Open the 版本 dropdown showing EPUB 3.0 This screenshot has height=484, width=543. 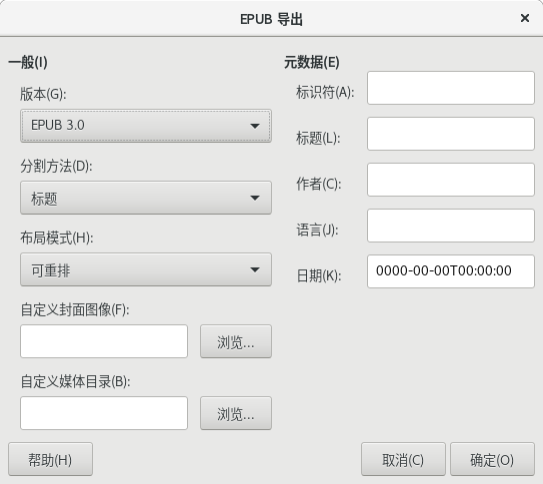[x=146, y=126]
